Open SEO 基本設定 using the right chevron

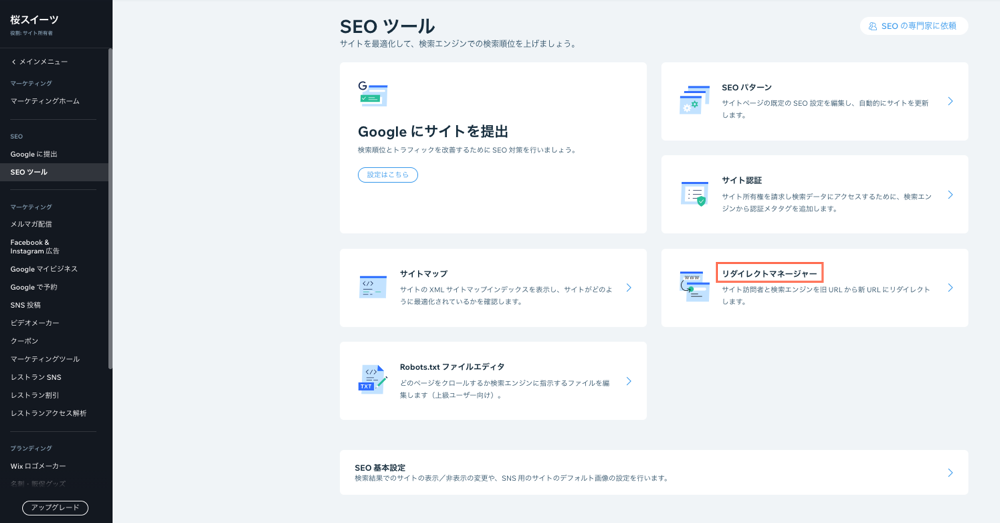(x=950, y=473)
